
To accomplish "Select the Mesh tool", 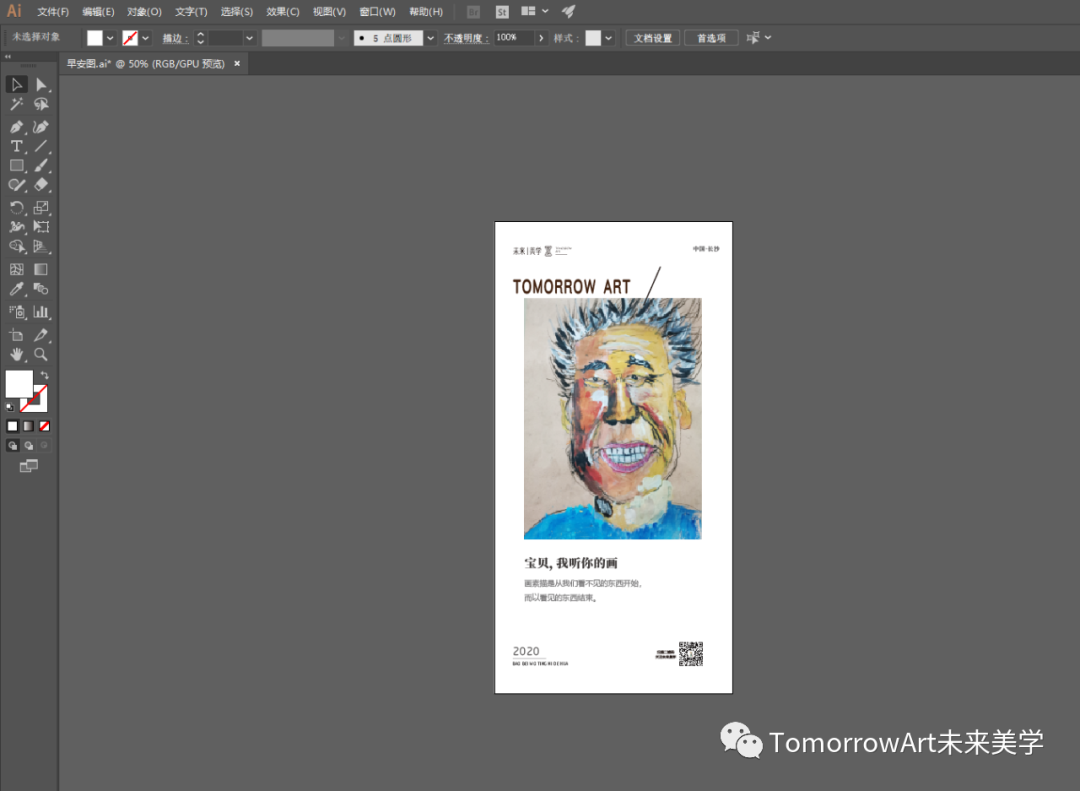I will [x=17, y=269].
